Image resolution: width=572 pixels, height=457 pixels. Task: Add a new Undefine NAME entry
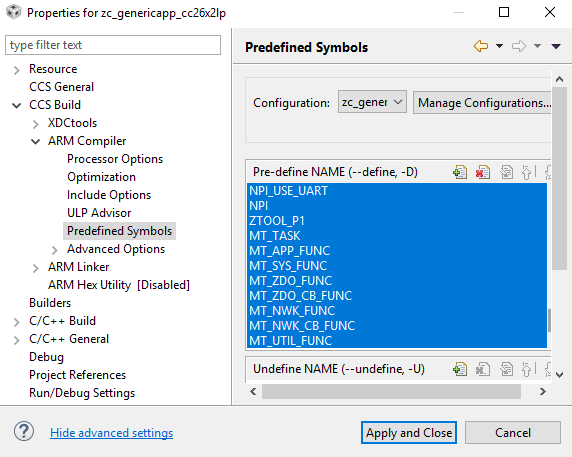pyautogui.click(x=460, y=369)
